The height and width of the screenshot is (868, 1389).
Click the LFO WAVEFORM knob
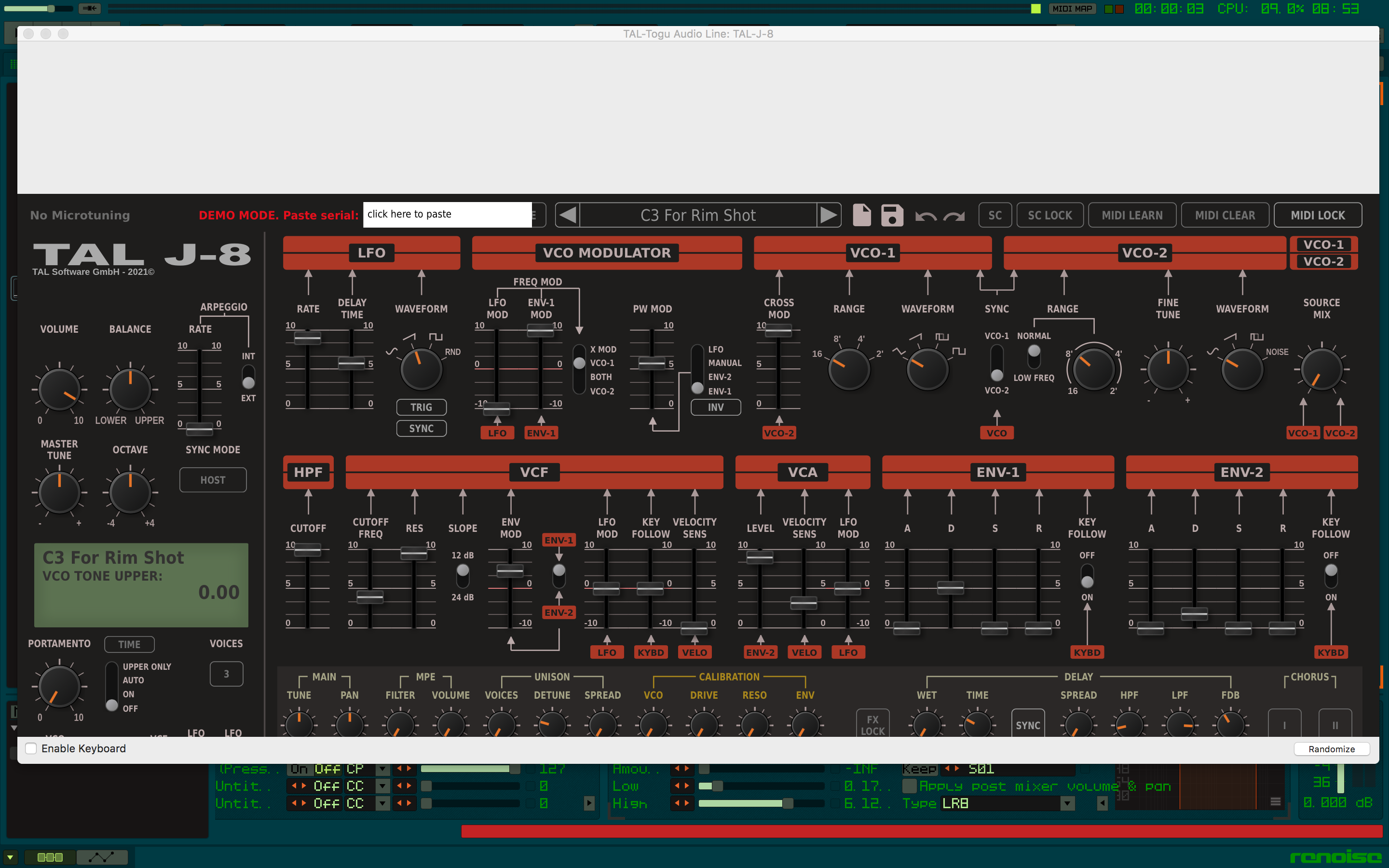point(422,369)
